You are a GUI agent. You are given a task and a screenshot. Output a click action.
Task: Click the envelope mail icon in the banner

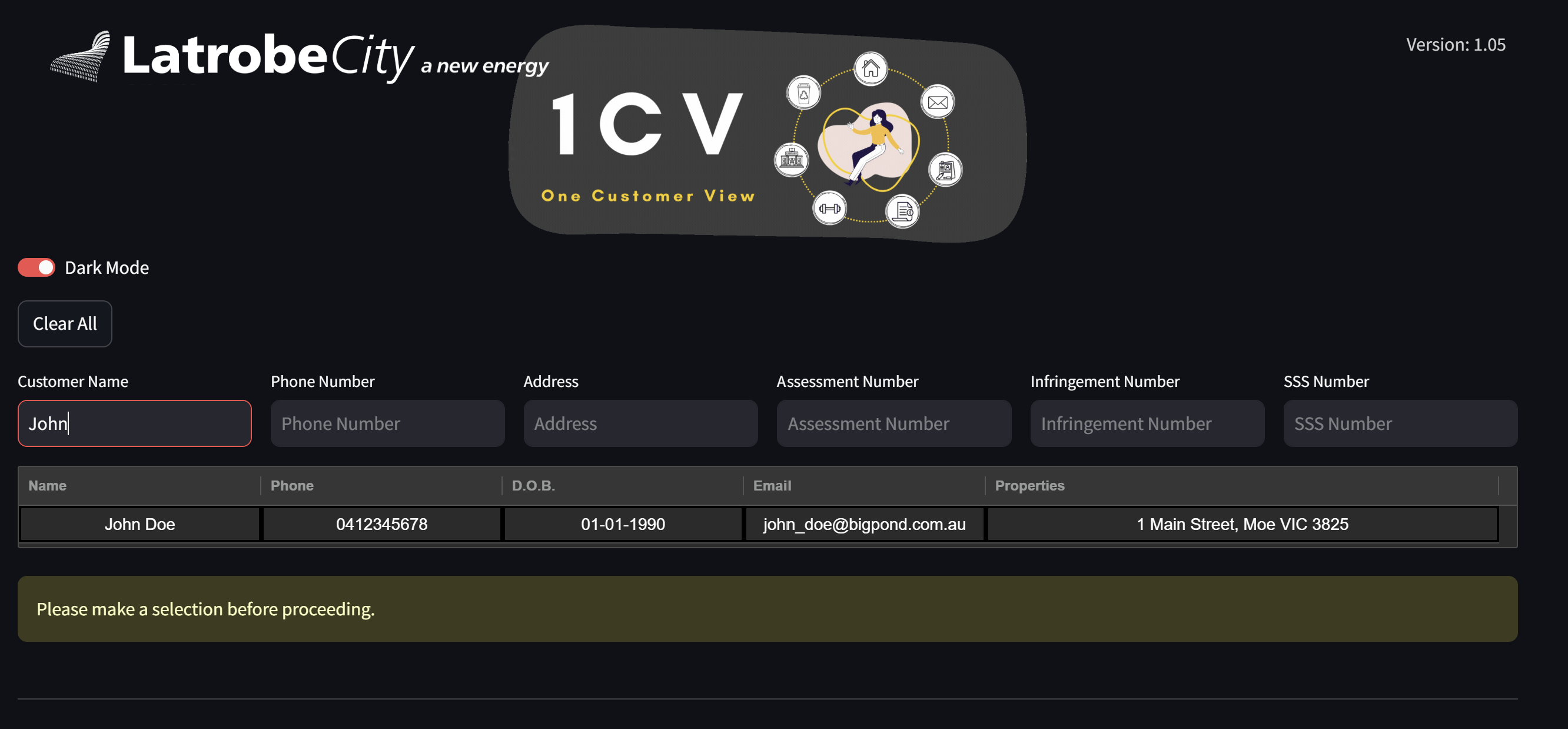tap(938, 102)
